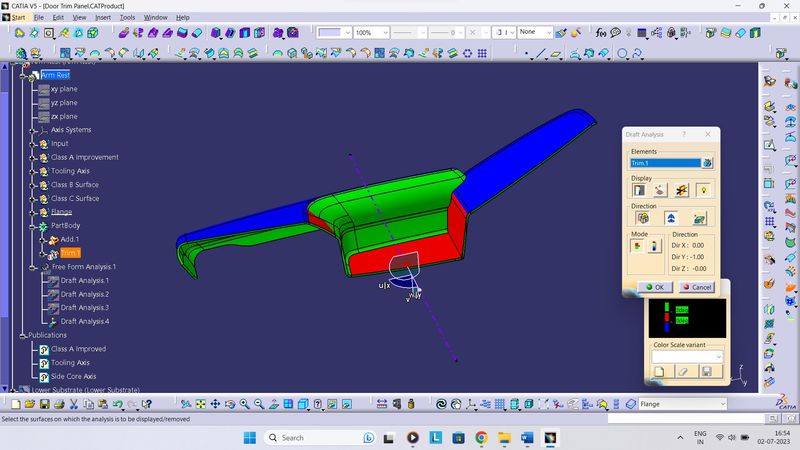
Task: Click the green color in scale legend
Action: coord(666,307)
